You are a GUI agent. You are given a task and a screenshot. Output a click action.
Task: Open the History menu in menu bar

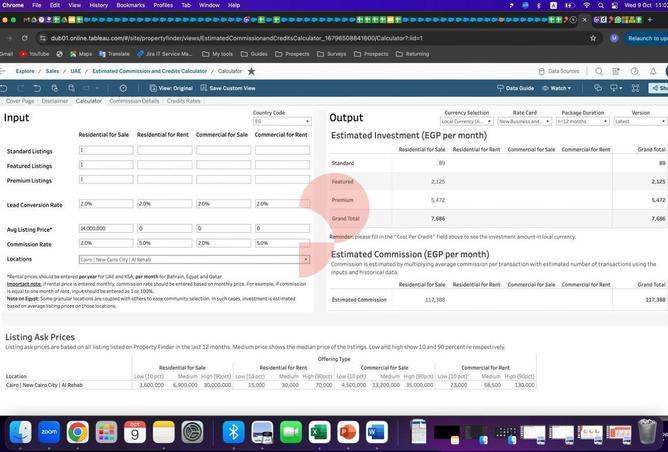[x=98, y=5]
